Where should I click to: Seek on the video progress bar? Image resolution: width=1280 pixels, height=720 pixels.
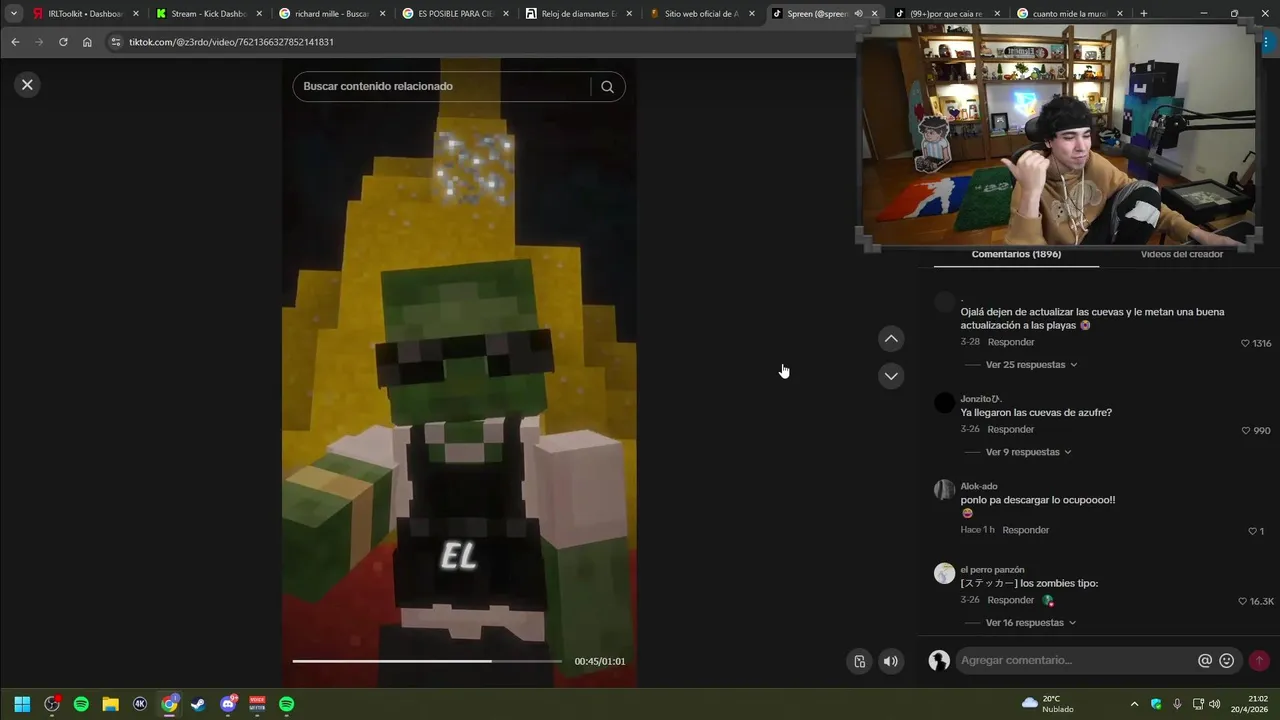(x=427, y=661)
